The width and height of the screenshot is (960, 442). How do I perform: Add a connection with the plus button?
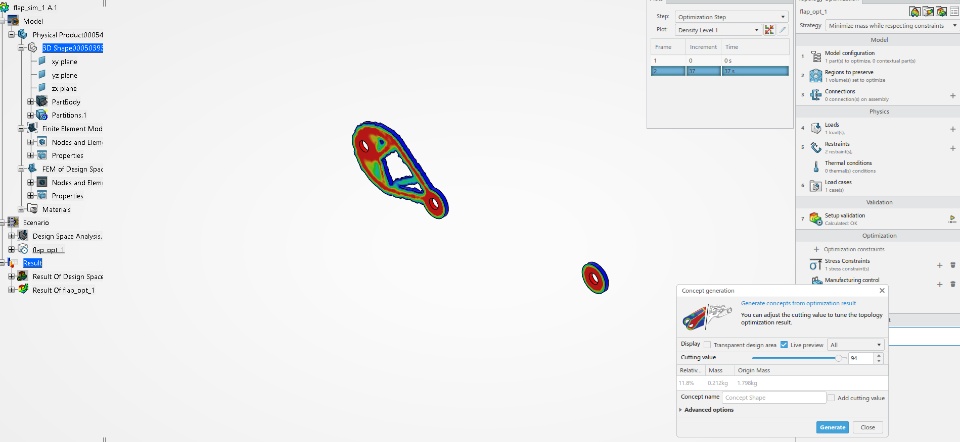click(x=953, y=96)
